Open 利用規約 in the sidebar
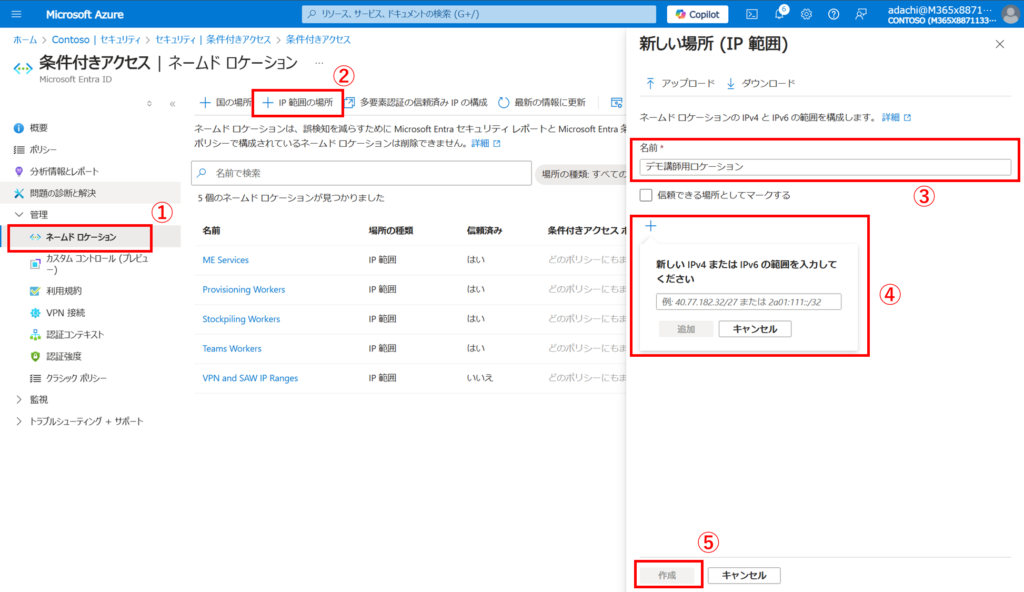 (64, 291)
